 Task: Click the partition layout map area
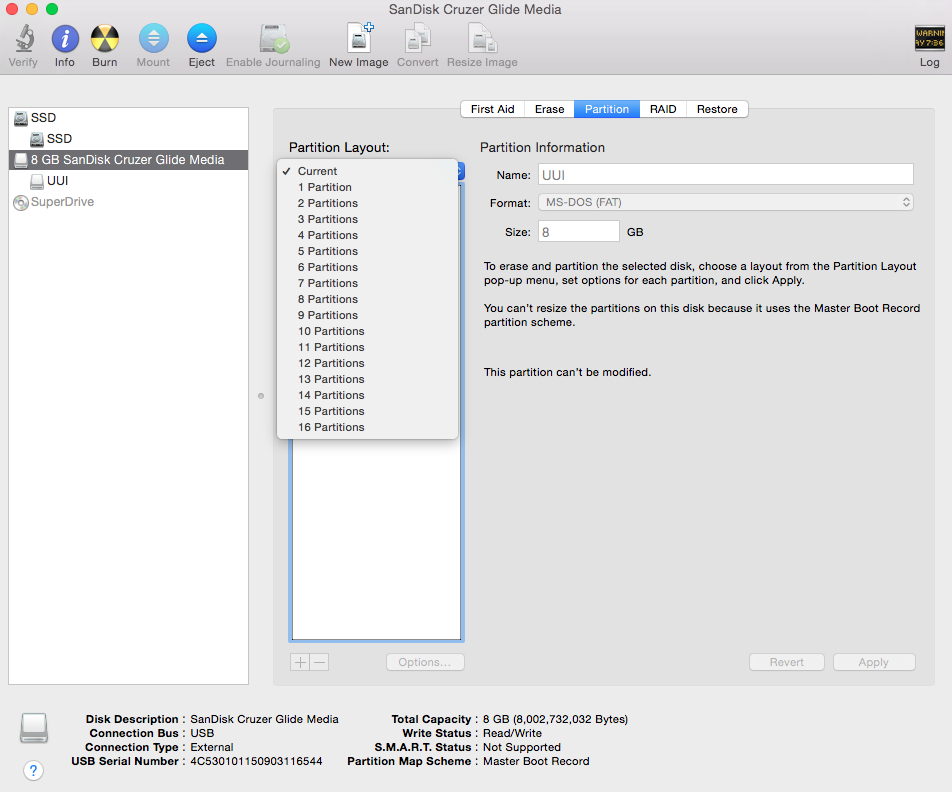tap(376, 539)
